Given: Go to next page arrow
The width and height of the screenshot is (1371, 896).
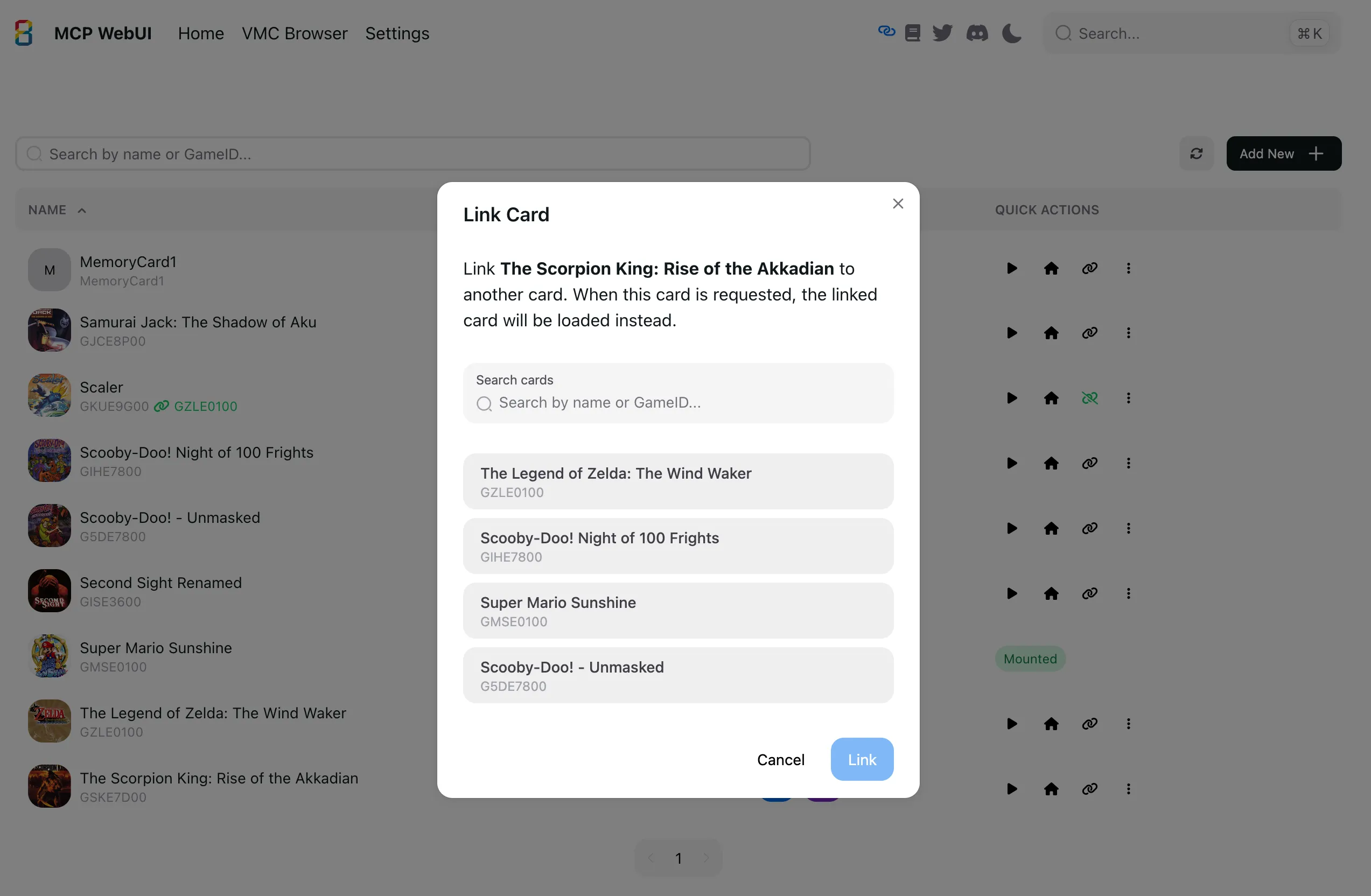Looking at the screenshot, I should point(705,858).
